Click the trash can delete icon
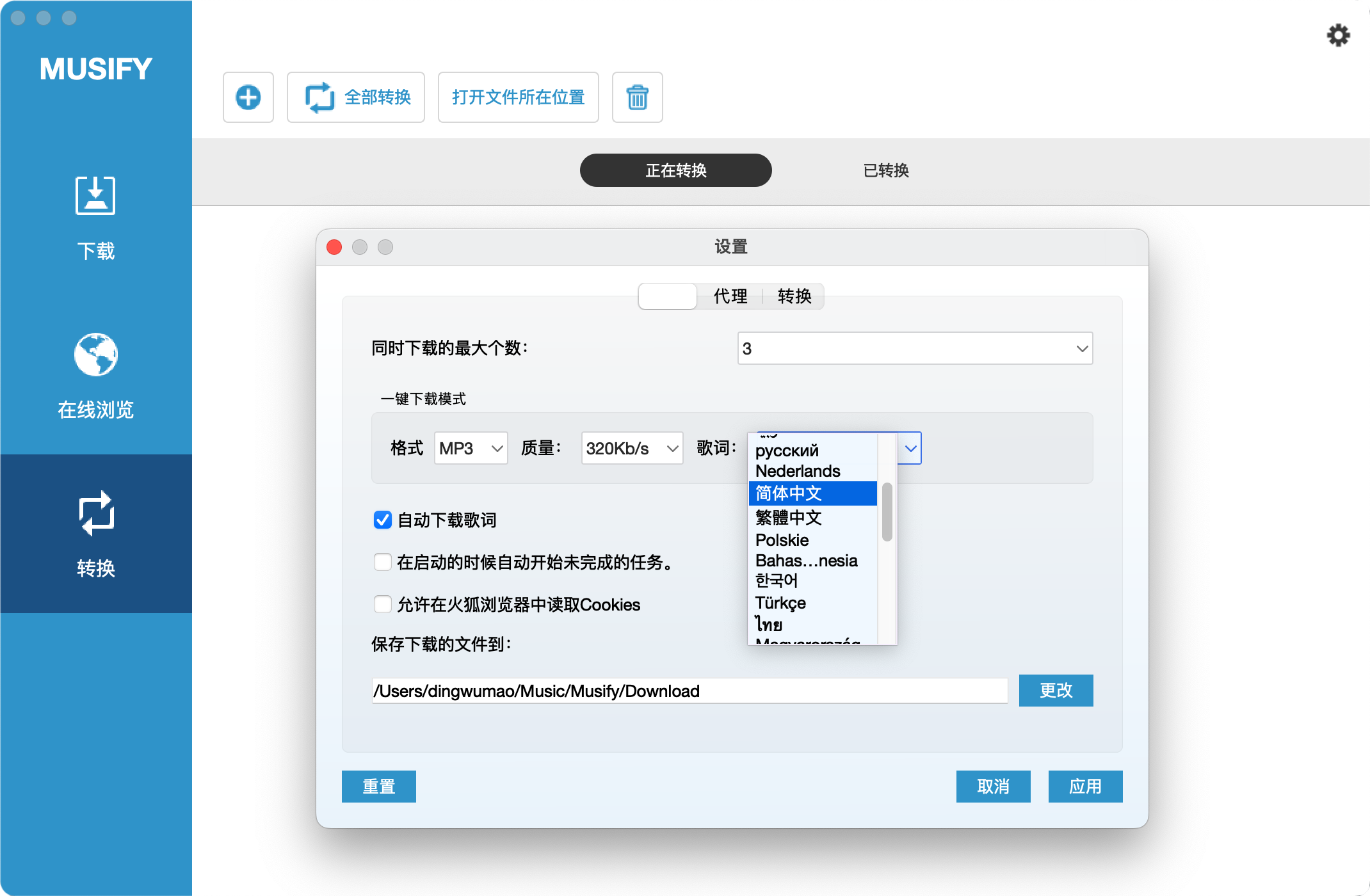 click(637, 97)
